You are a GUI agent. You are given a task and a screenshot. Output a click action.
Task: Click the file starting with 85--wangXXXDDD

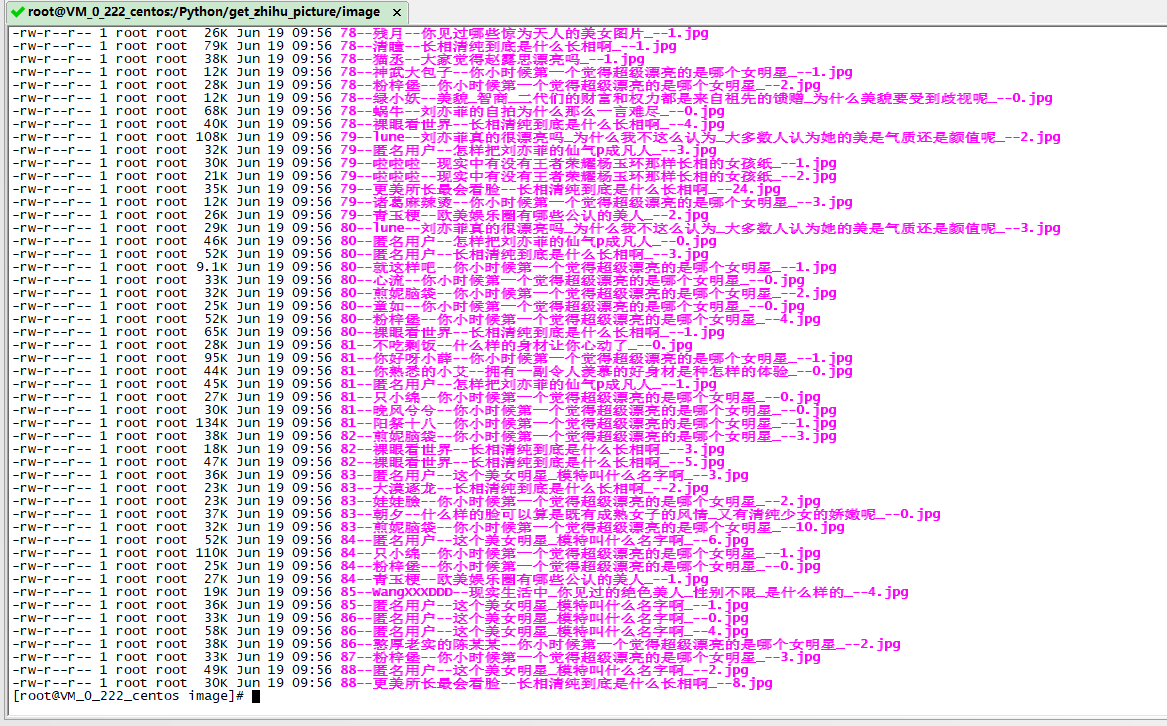pos(610,592)
